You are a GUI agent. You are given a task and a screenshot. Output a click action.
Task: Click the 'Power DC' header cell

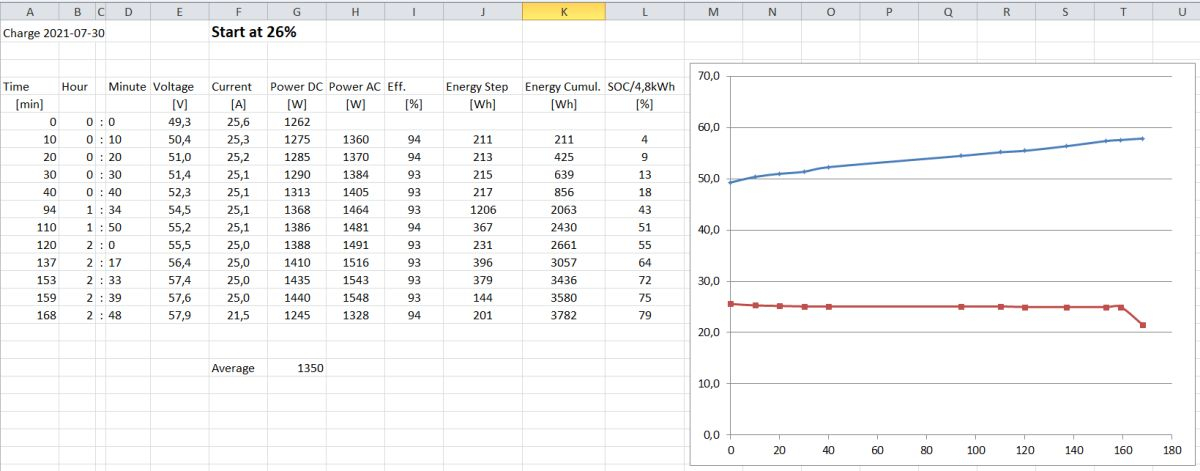[296, 87]
